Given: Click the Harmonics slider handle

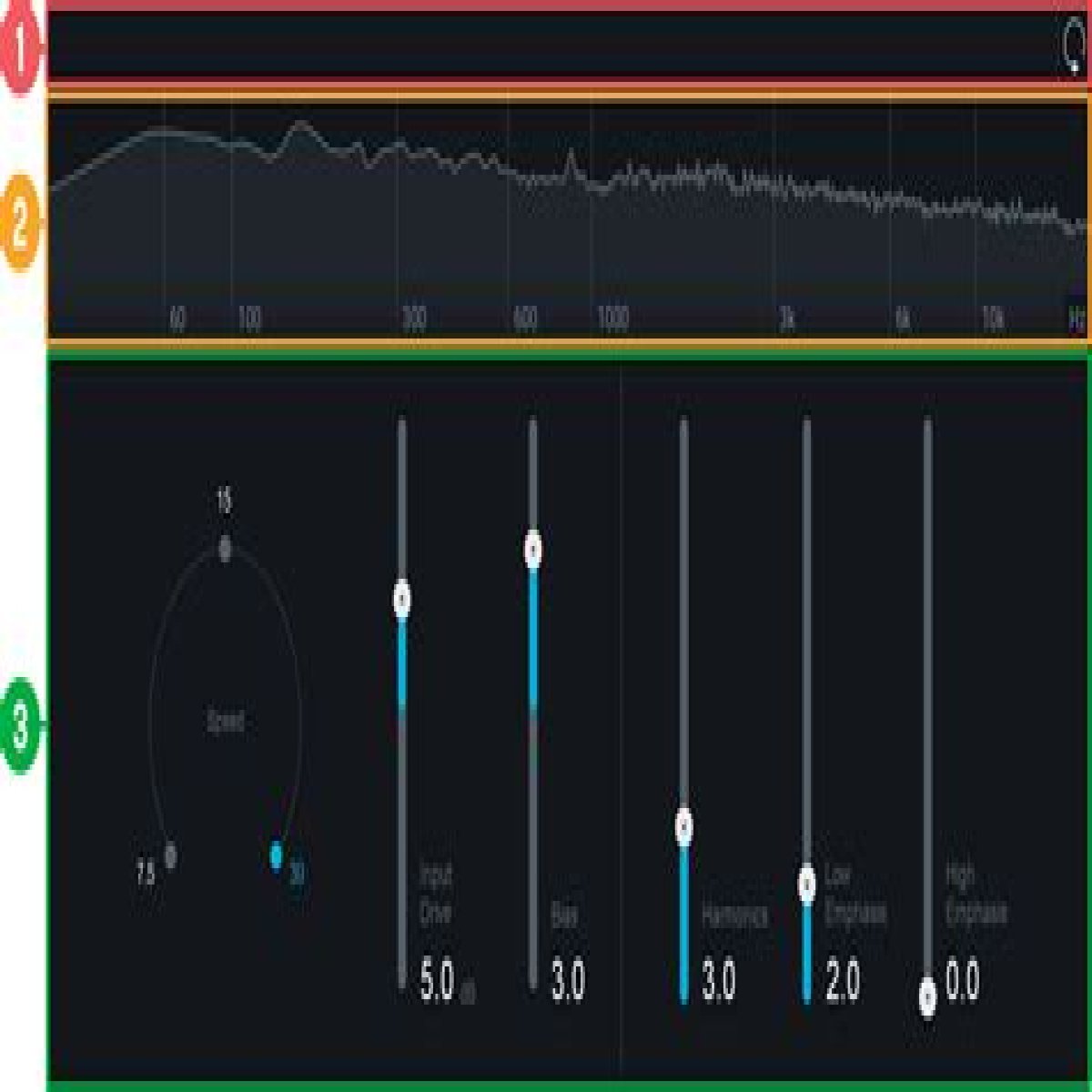Looking at the screenshot, I should [x=684, y=827].
